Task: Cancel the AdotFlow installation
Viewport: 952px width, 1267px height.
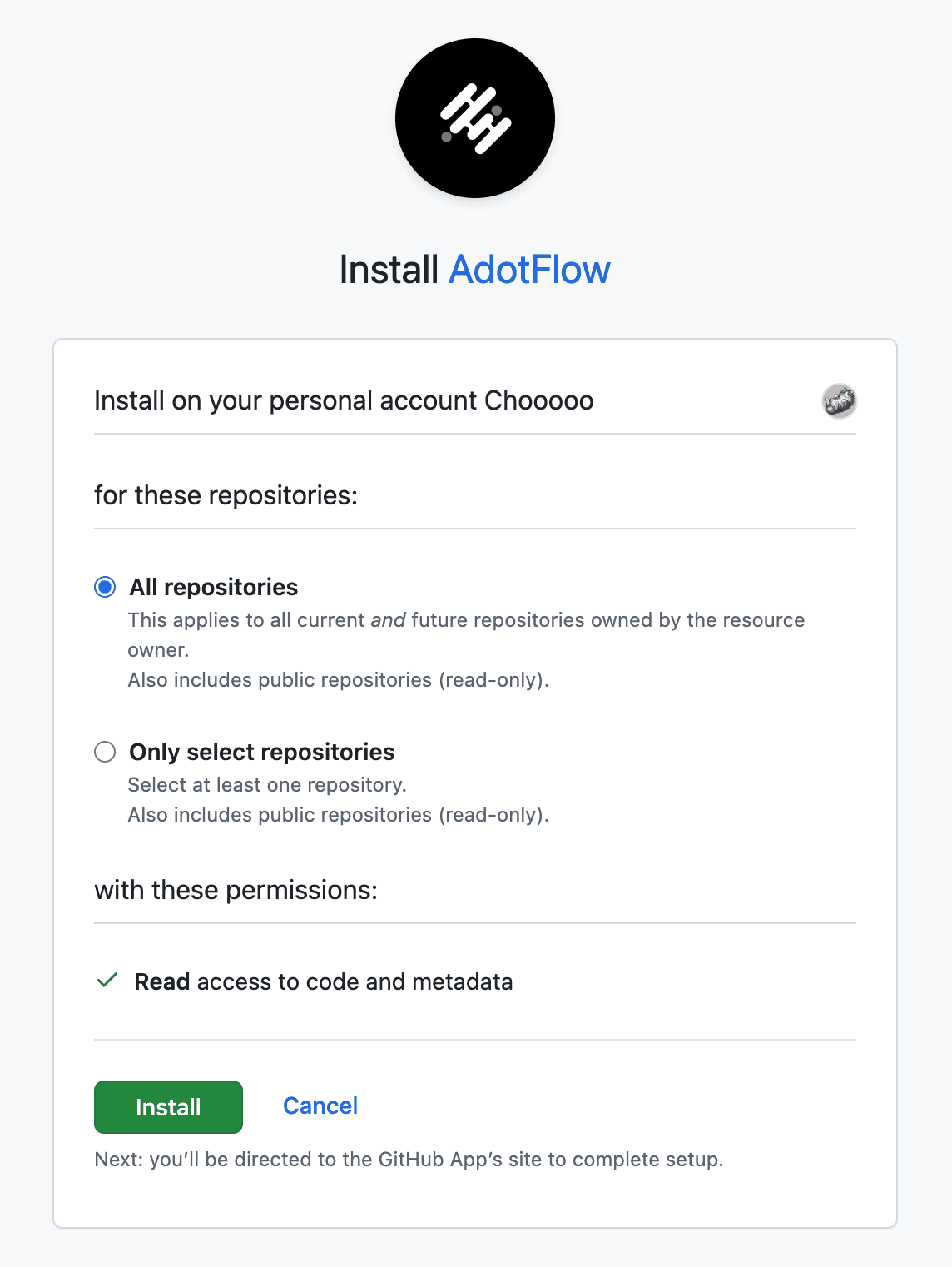Action: point(320,1106)
